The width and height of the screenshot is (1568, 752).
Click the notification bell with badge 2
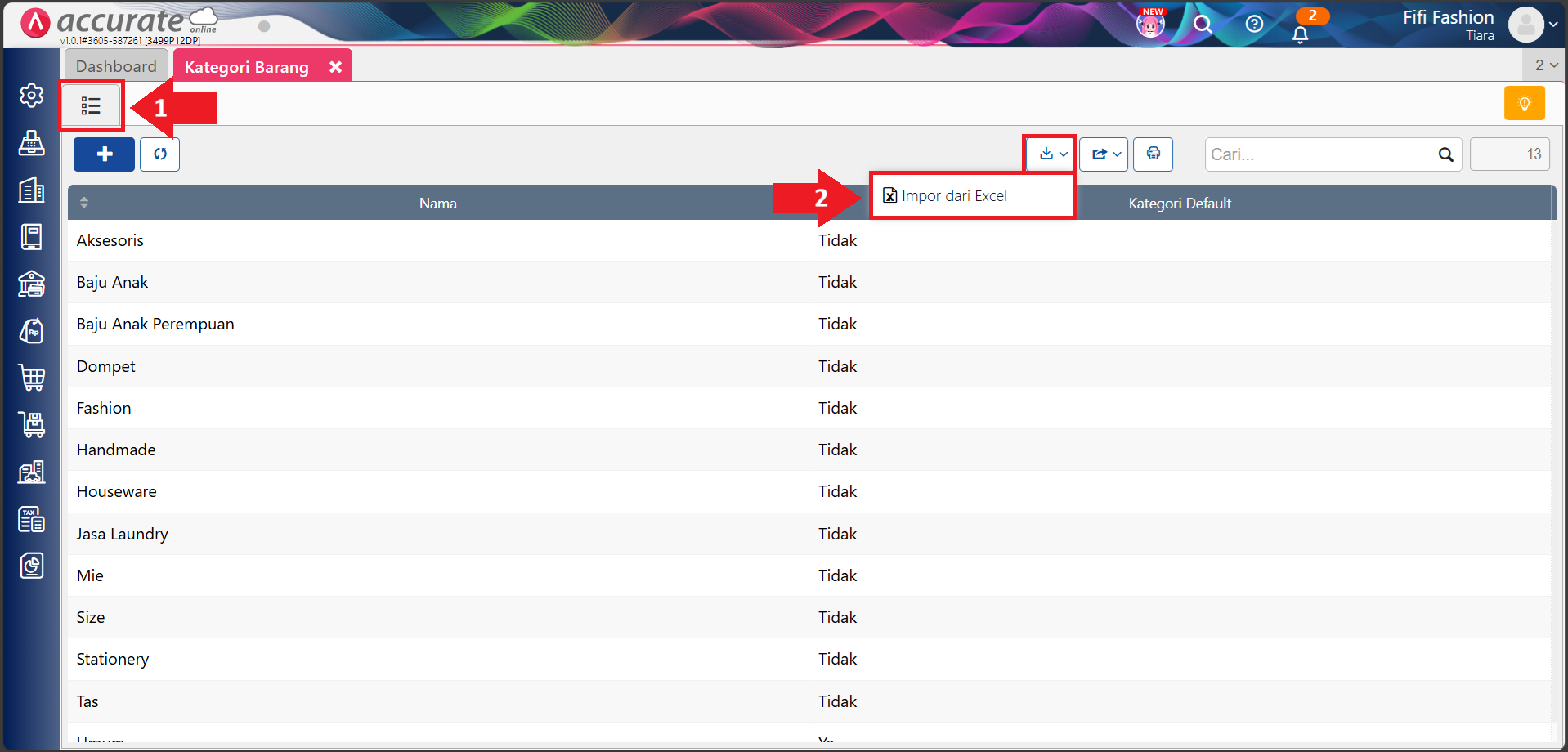(x=1300, y=33)
